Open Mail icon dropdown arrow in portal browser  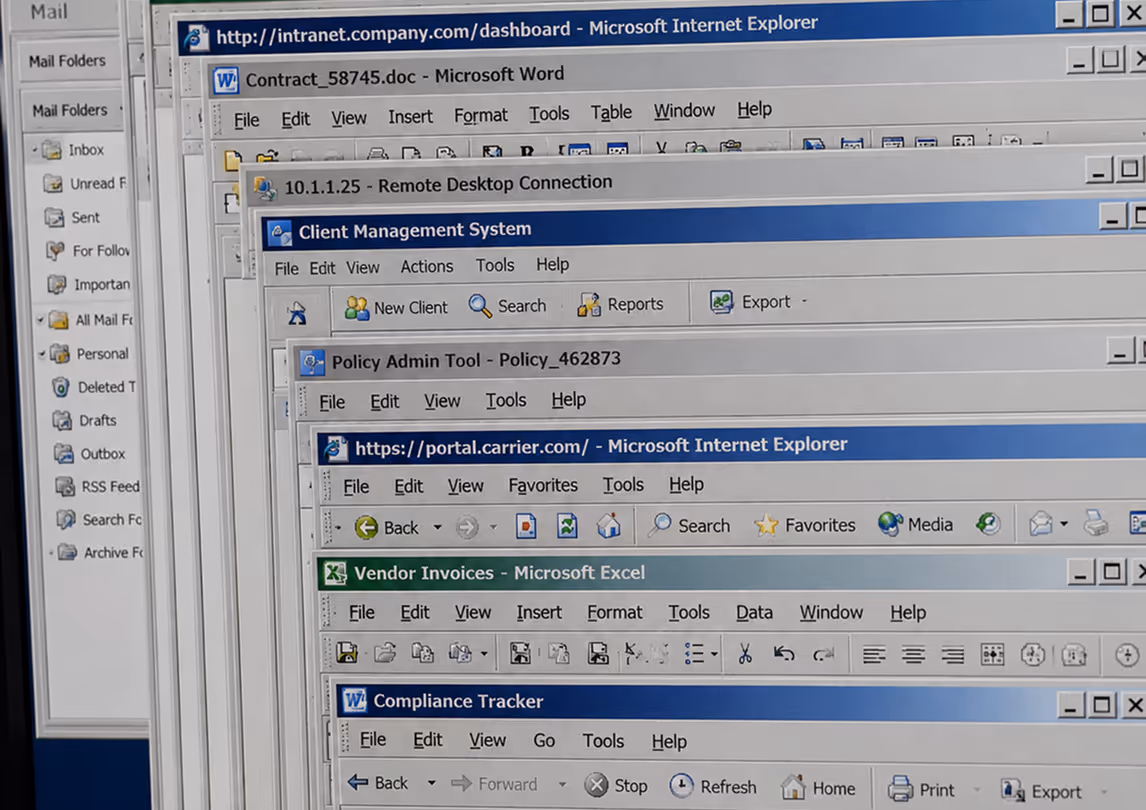click(1064, 523)
